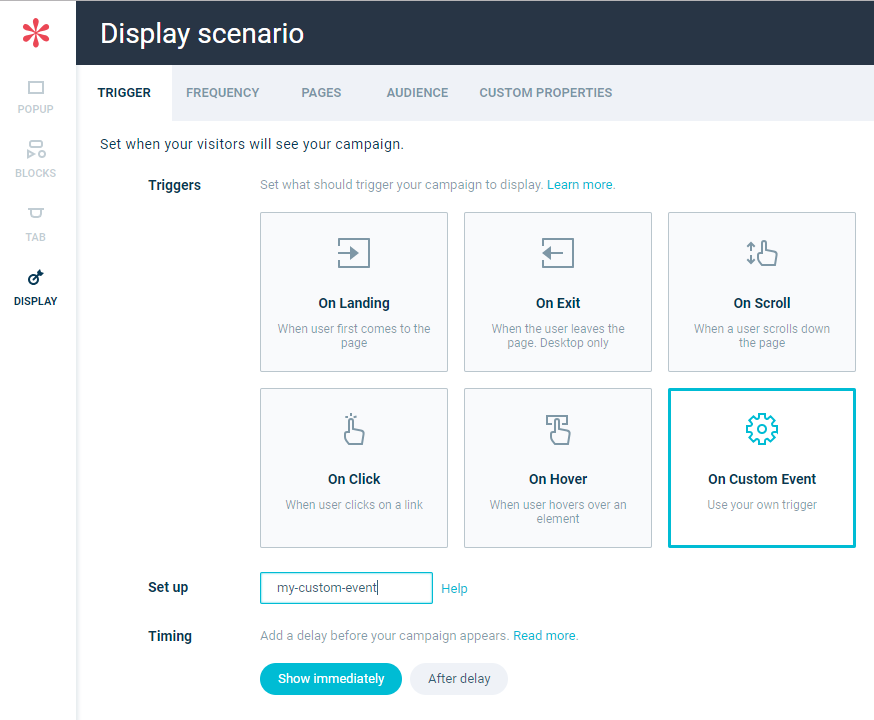Image resolution: width=874 pixels, height=720 pixels.
Task: Click 'Use your own trigger' text
Action: click(x=762, y=505)
